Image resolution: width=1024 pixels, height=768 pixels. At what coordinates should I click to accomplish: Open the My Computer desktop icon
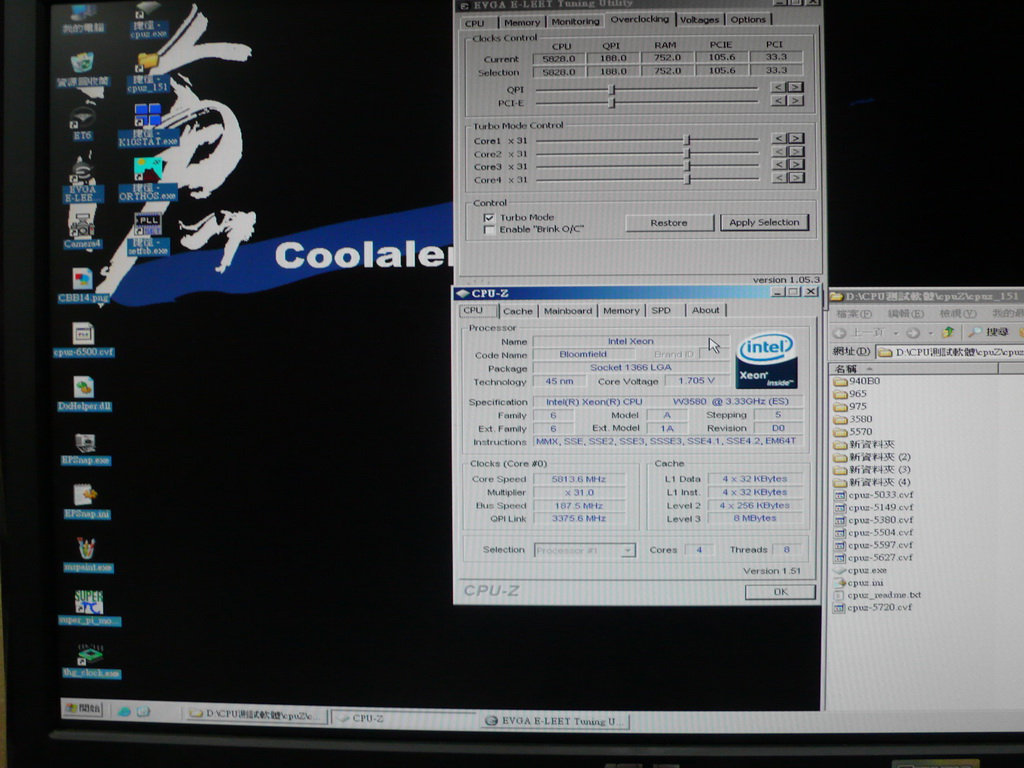click(83, 18)
